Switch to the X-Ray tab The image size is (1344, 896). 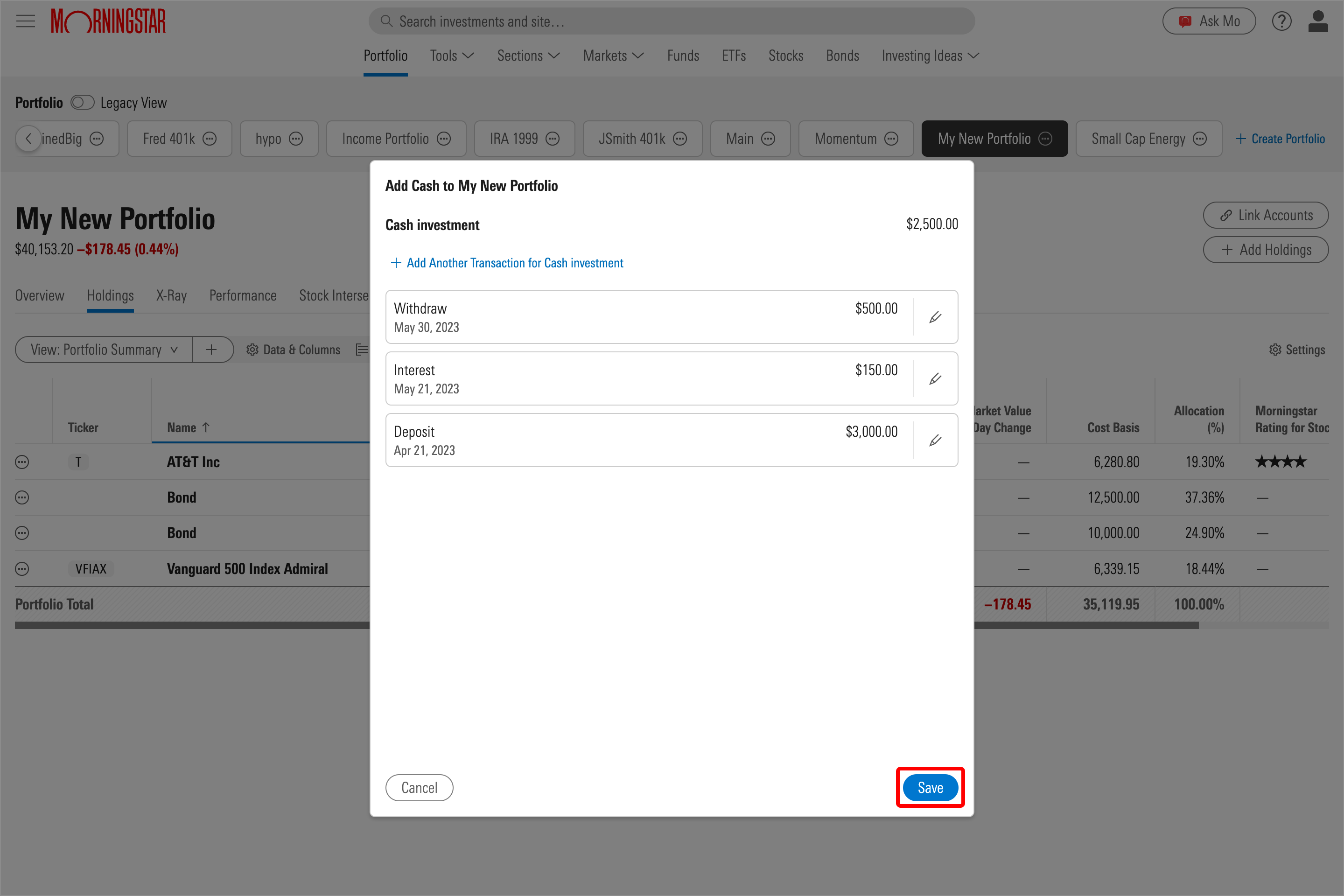(x=171, y=295)
